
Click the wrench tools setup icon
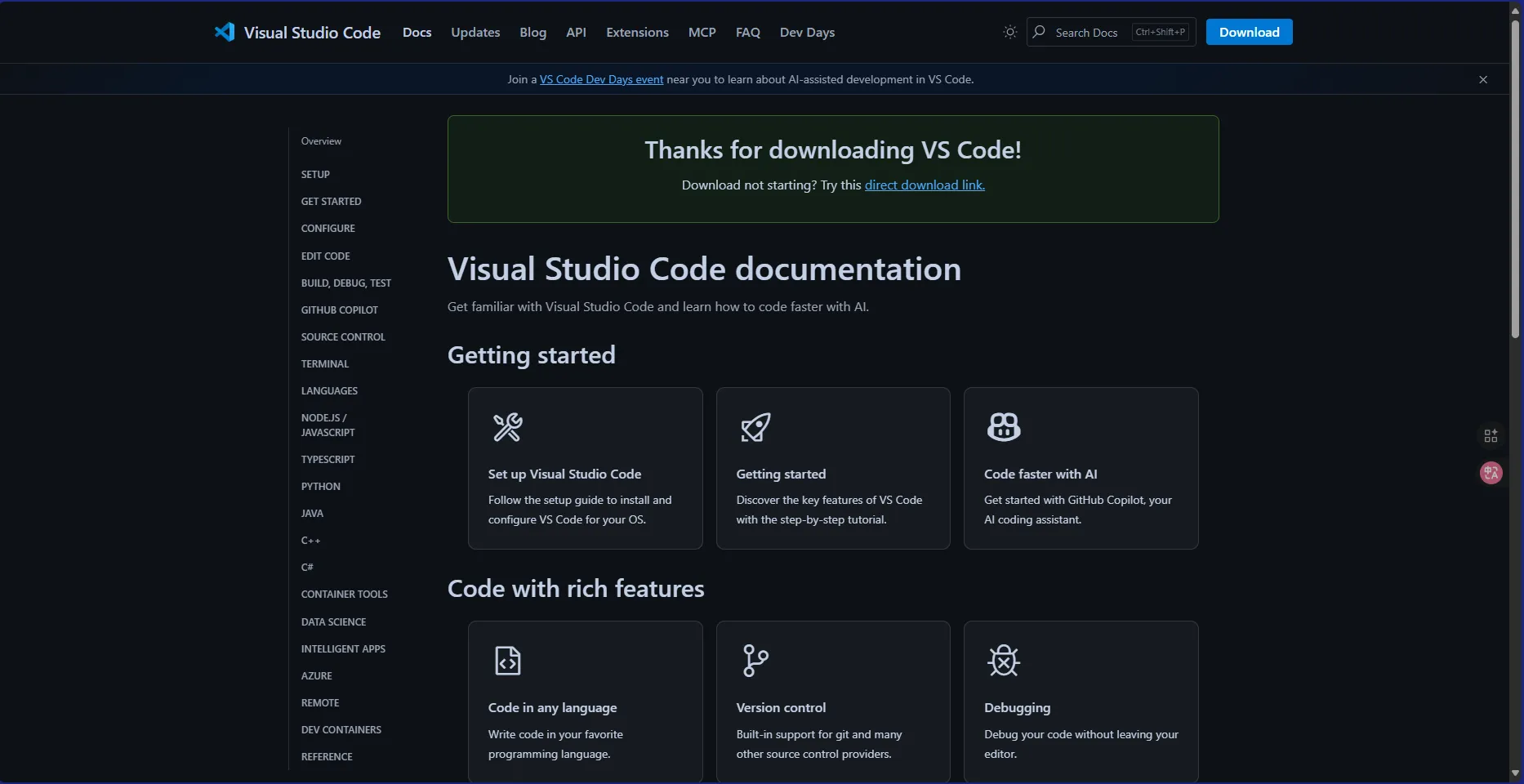coord(507,427)
